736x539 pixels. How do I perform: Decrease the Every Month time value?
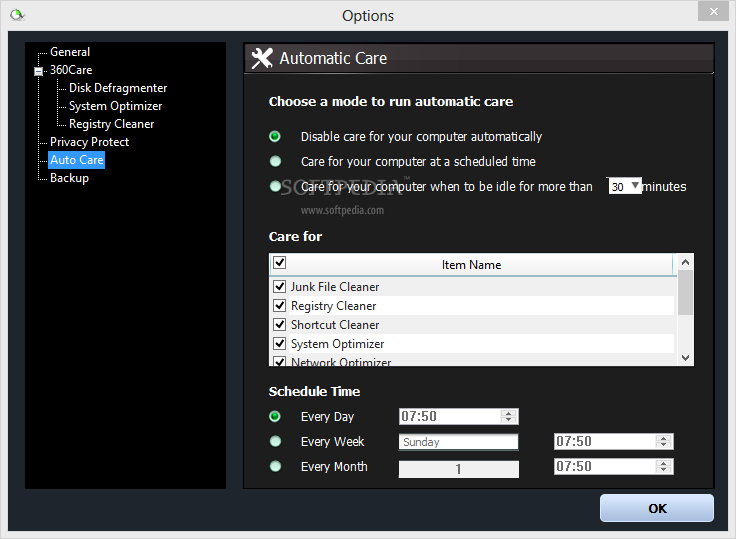[x=664, y=470]
